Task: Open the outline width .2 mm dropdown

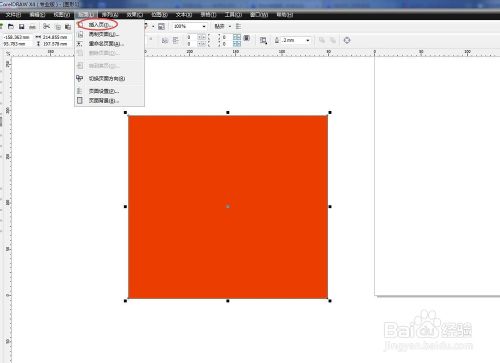Action: tap(308, 40)
